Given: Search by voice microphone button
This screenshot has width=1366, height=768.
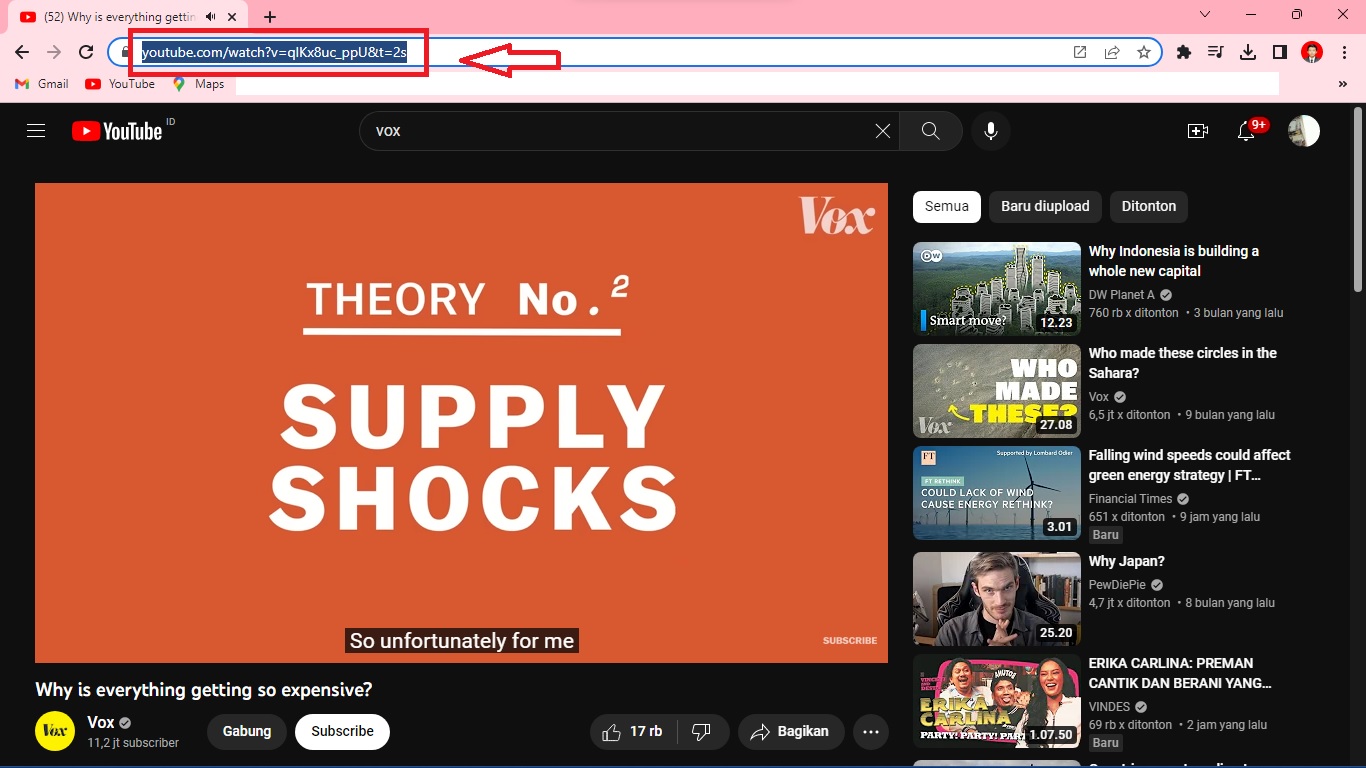Looking at the screenshot, I should [x=991, y=131].
